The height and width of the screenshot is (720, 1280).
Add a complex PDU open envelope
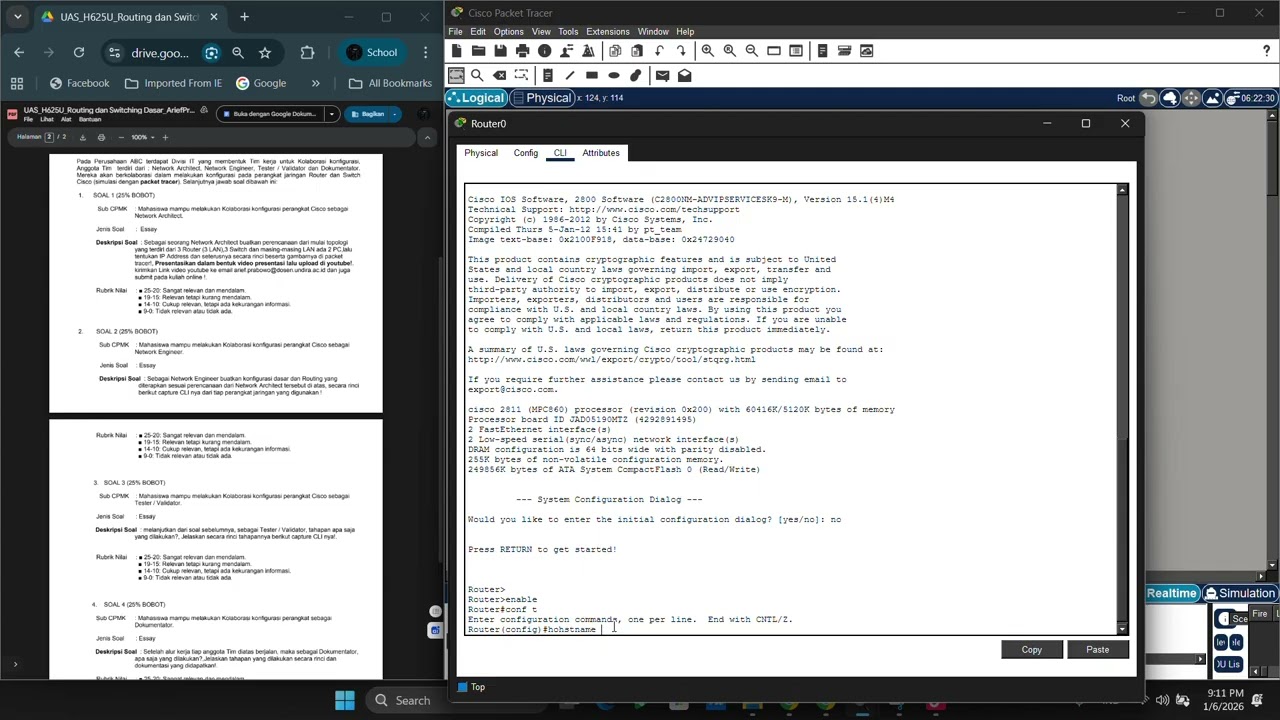click(684, 75)
